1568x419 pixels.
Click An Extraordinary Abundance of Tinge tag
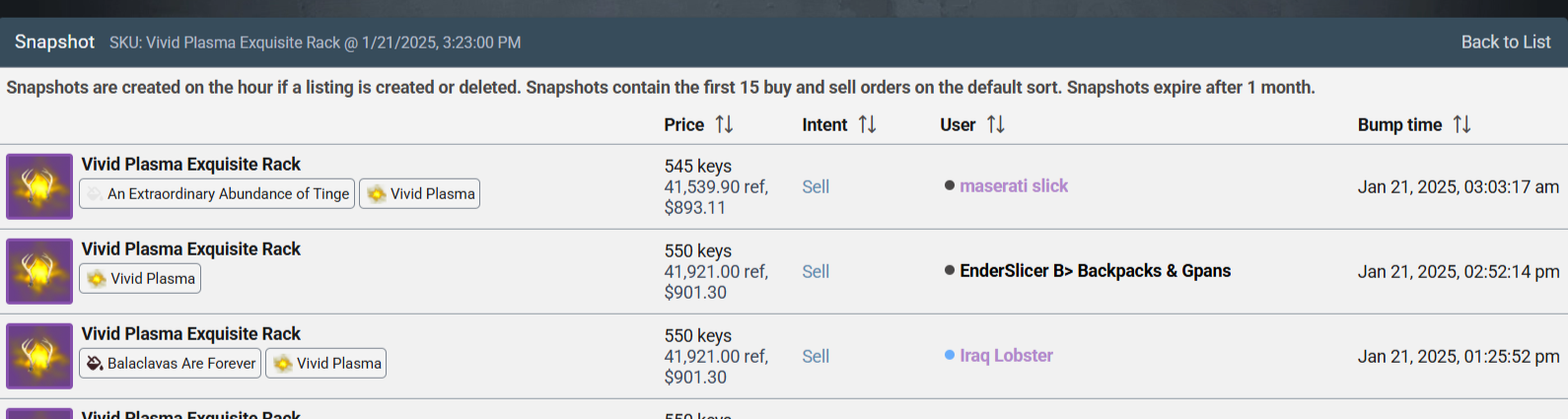click(217, 194)
